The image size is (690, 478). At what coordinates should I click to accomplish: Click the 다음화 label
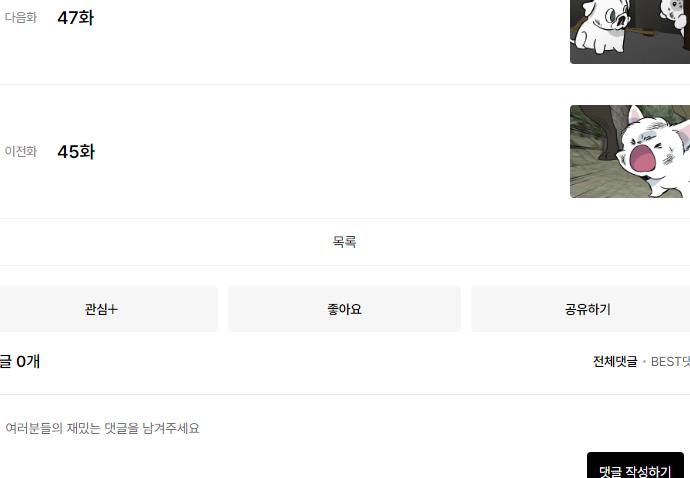click(21, 18)
